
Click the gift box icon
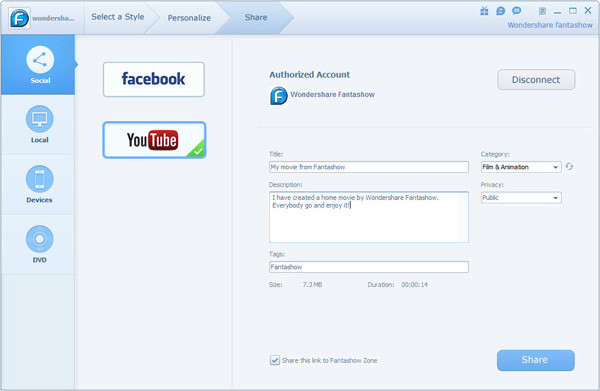point(484,11)
